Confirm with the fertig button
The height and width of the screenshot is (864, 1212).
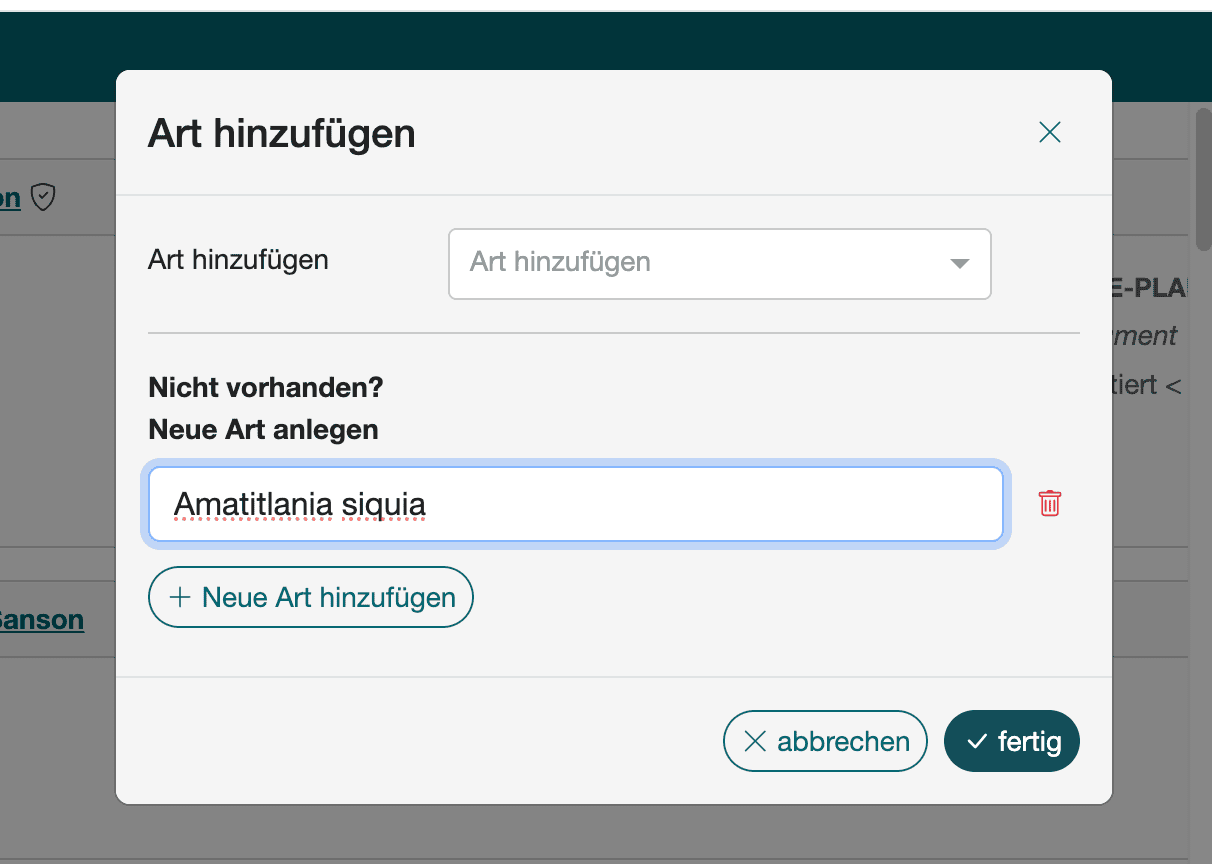1011,741
